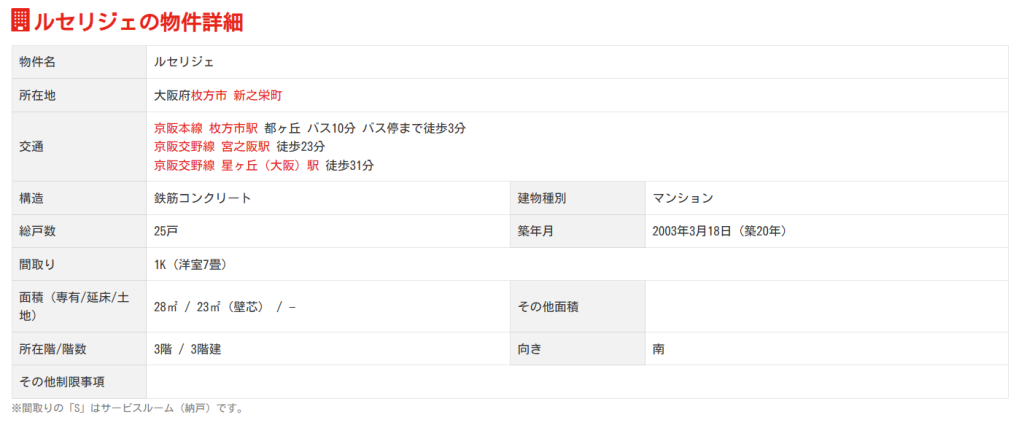Open the 枚方市 city link
The image size is (1024, 436).
click(209, 95)
